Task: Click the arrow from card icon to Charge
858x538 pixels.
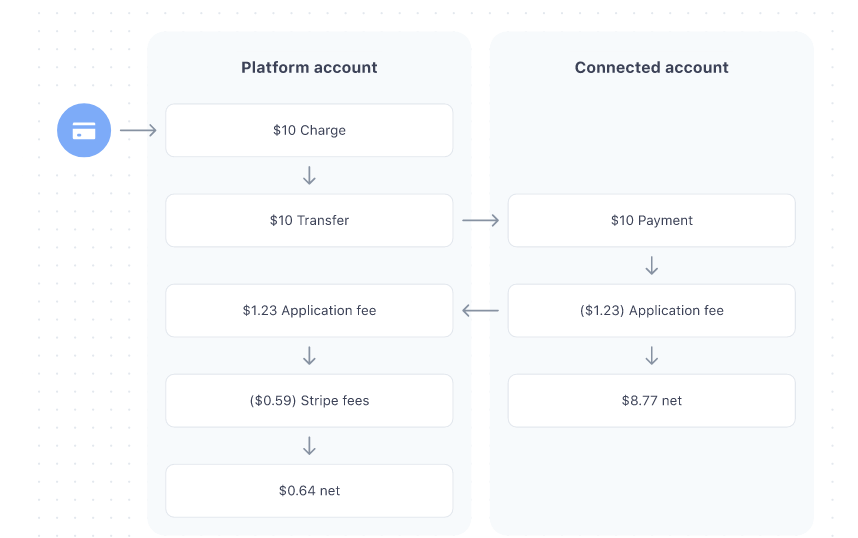Action: (x=138, y=130)
